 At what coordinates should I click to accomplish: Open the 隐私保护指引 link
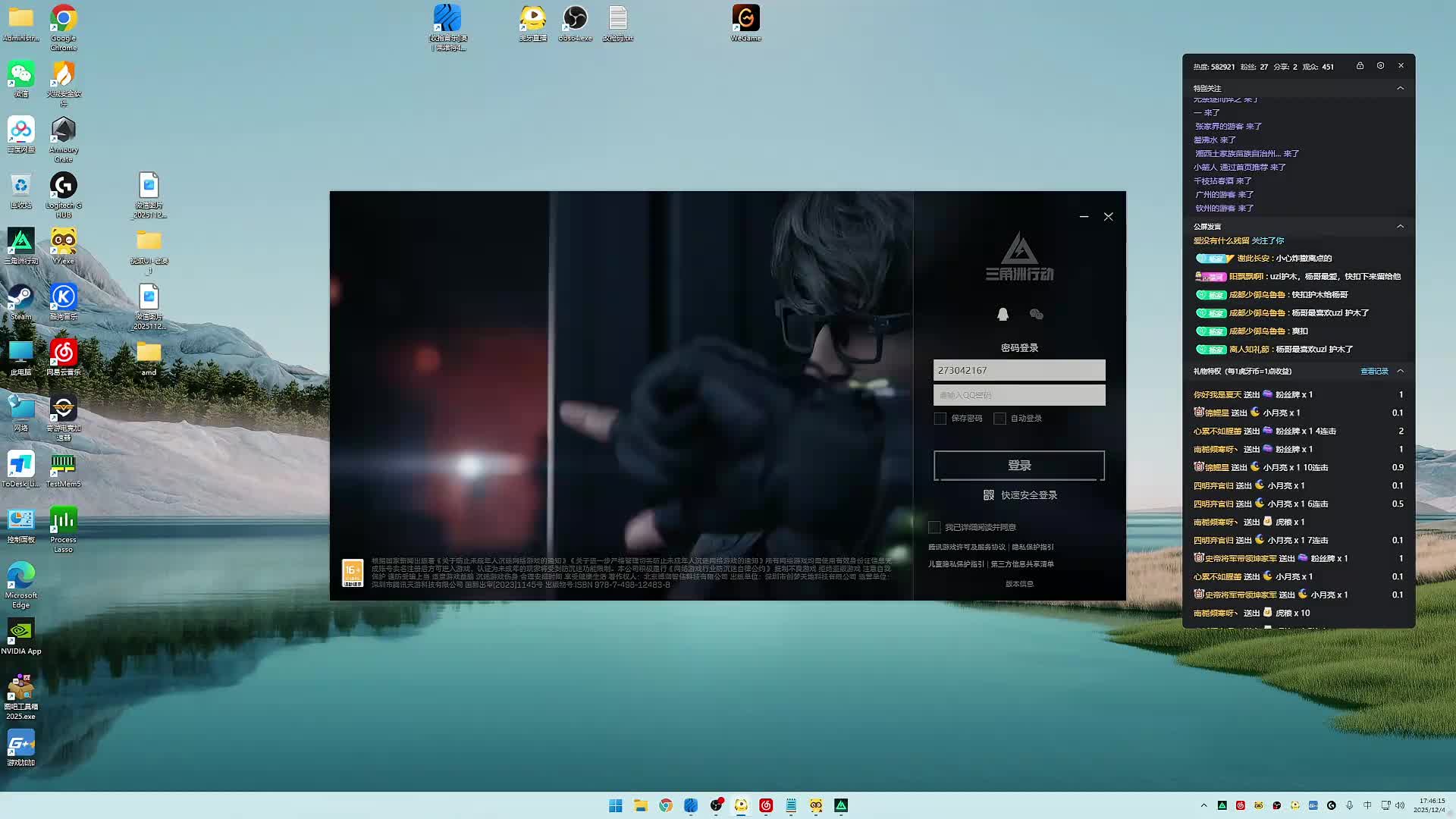1032,547
